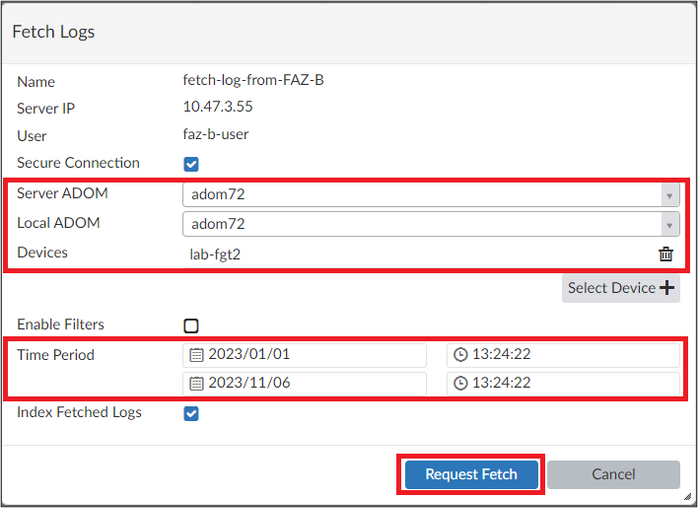Focus the end date field 2023/11/06
This screenshot has width=698, height=508.
point(310,383)
